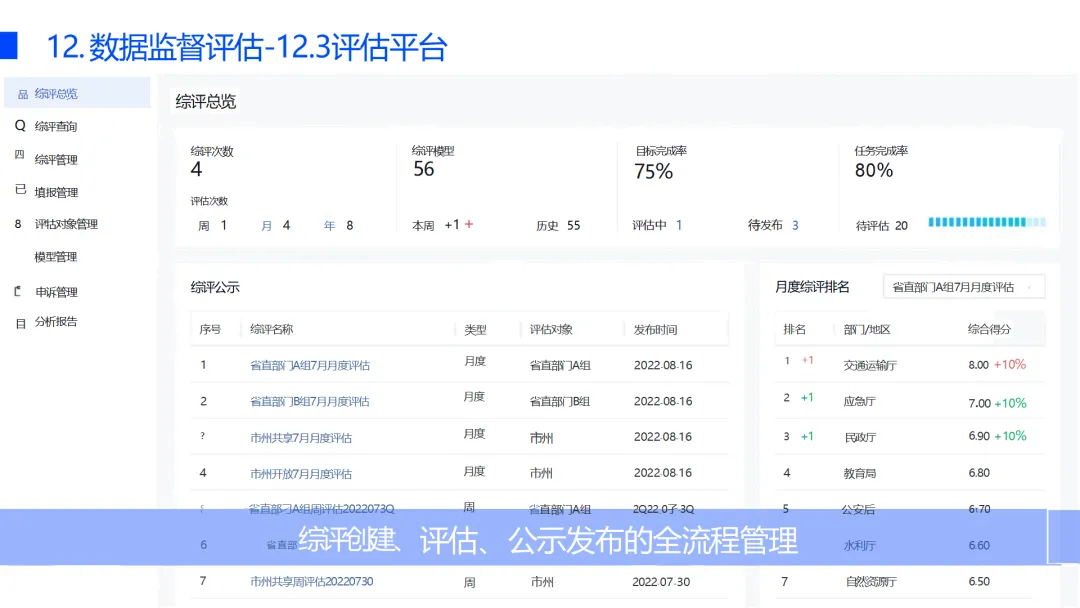1080x608 pixels.
Task: Click the 综评公示 section title
Action: [215, 288]
